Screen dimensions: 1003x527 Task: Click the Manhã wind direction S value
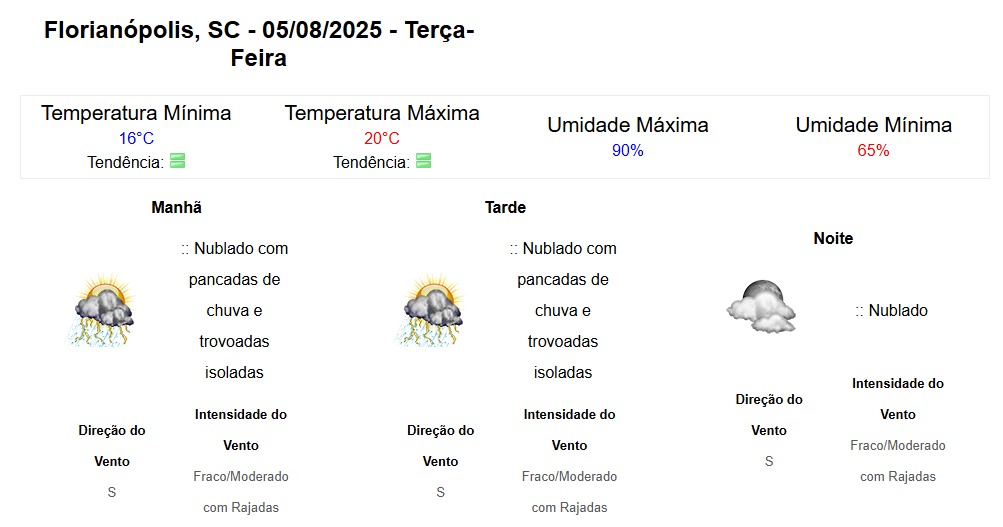point(112,492)
